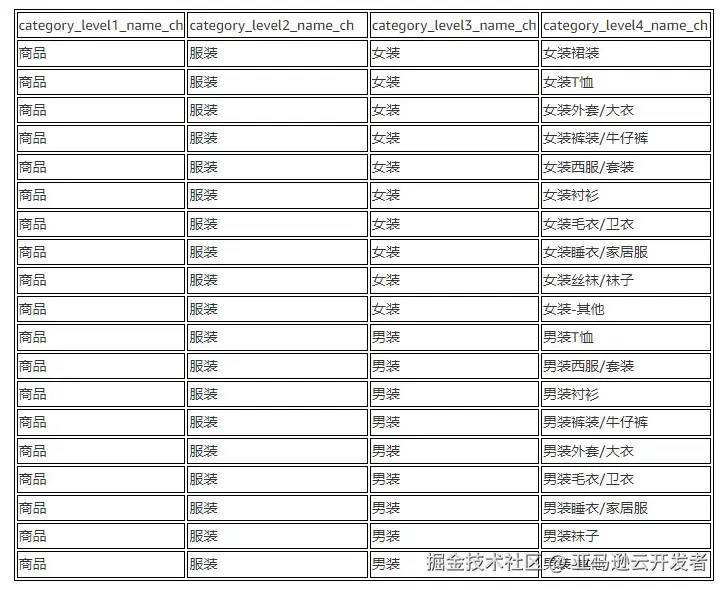Click 商品 in the 男装衬衫 row
Screen dimensions: 725x590
(101, 394)
